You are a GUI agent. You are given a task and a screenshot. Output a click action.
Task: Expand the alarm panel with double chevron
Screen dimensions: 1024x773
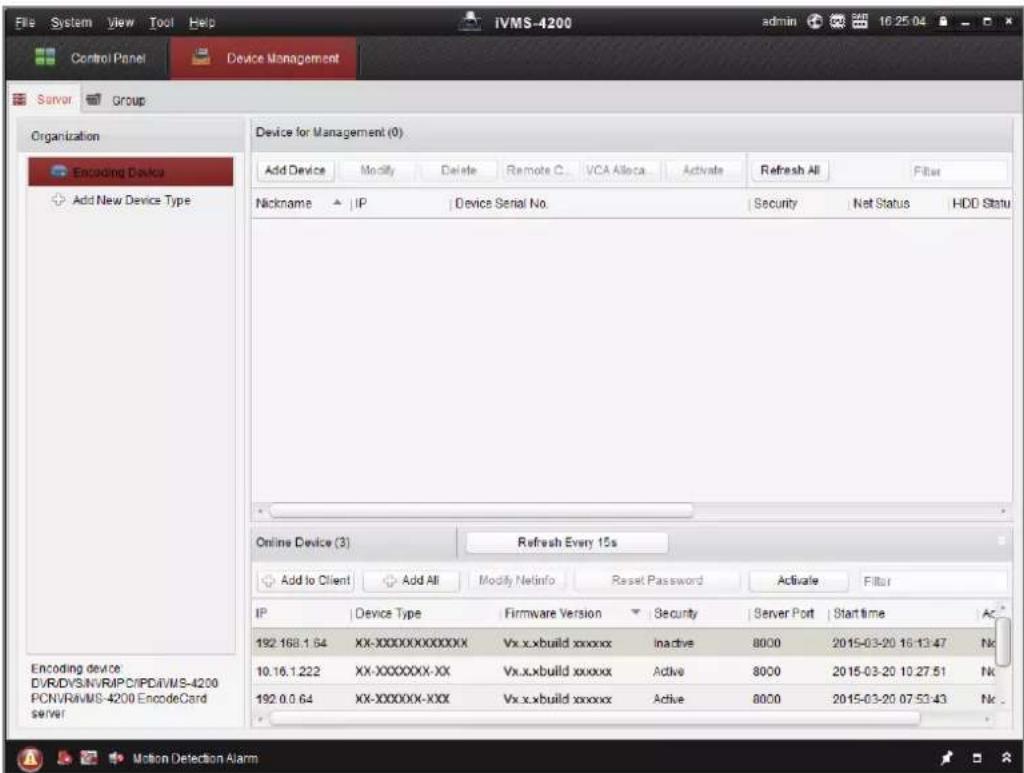1006,758
